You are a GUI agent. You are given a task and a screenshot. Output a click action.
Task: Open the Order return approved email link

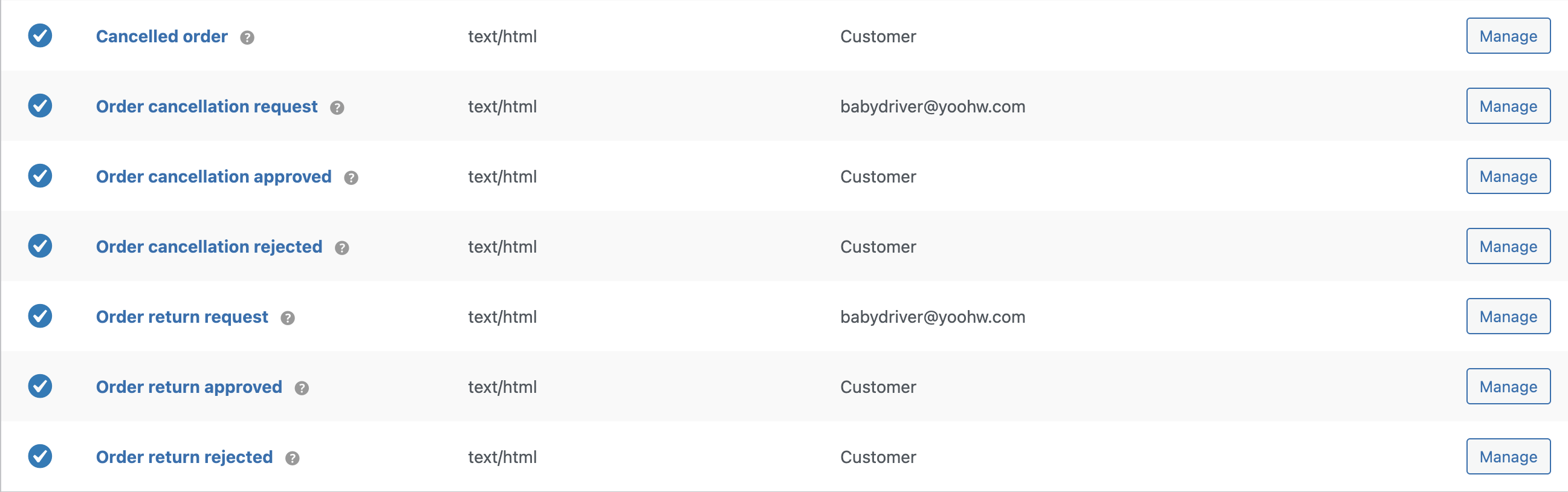point(189,387)
